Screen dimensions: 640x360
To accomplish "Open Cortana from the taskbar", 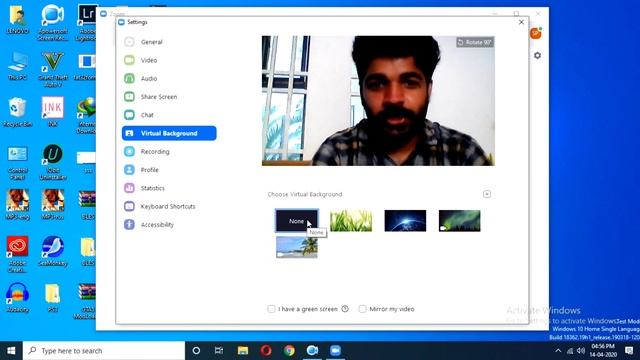I will (x=196, y=351).
